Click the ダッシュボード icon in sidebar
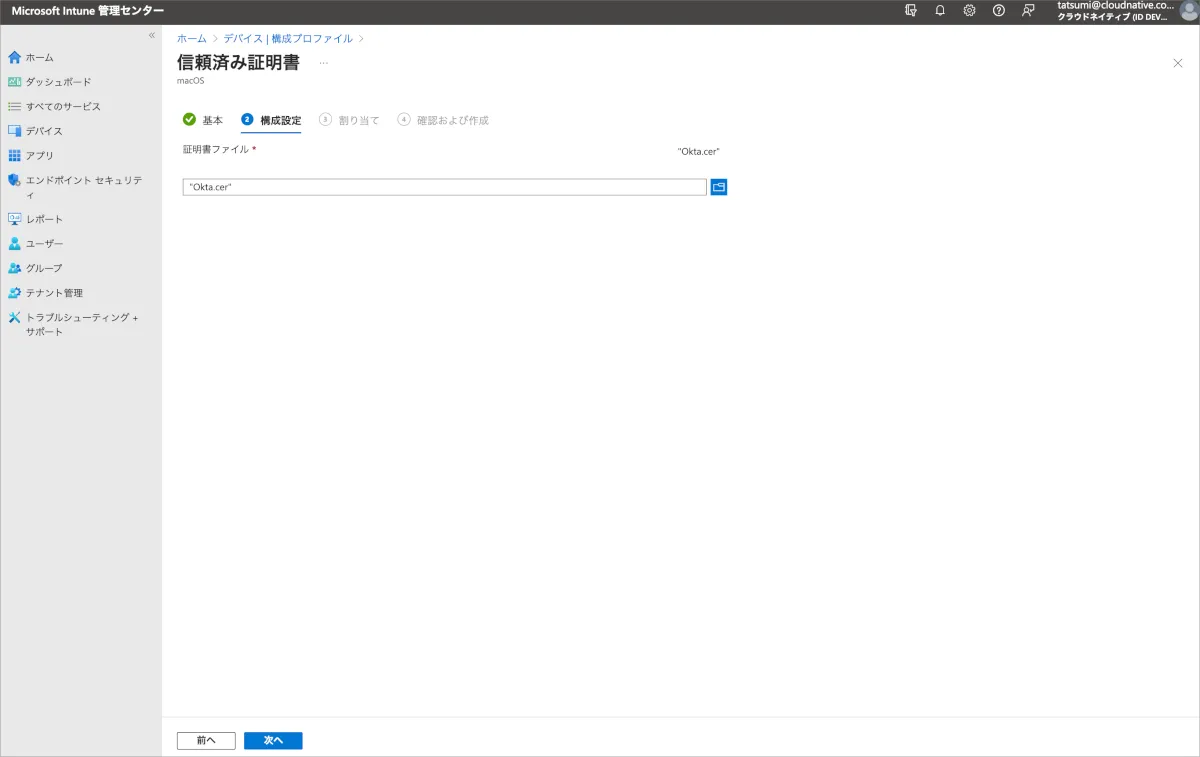The image size is (1200, 757). [14, 82]
